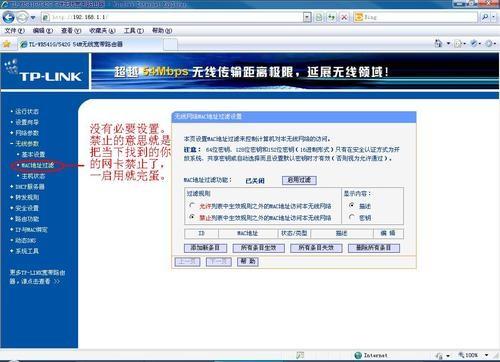Select the 描述 display content radio
The image size is (500, 362).
coord(351,205)
